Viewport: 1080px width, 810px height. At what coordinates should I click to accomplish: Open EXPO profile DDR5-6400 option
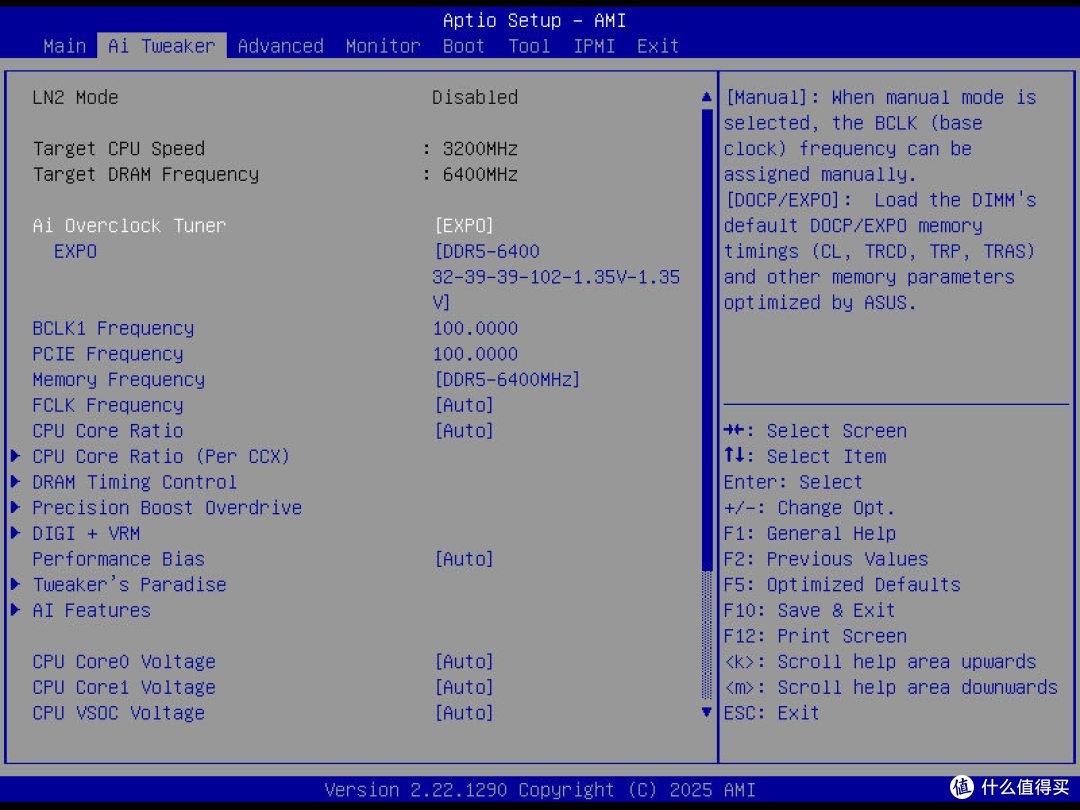tap(556, 277)
